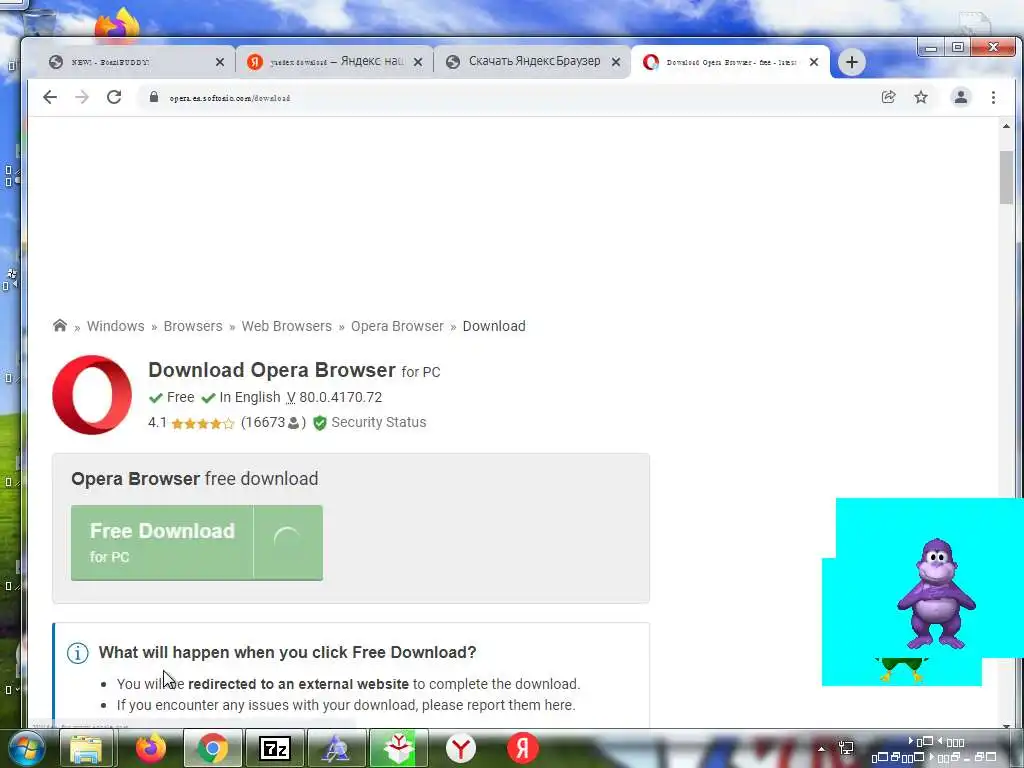
Task: Close the BonziBUDDY tab
Action: (x=220, y=62)
